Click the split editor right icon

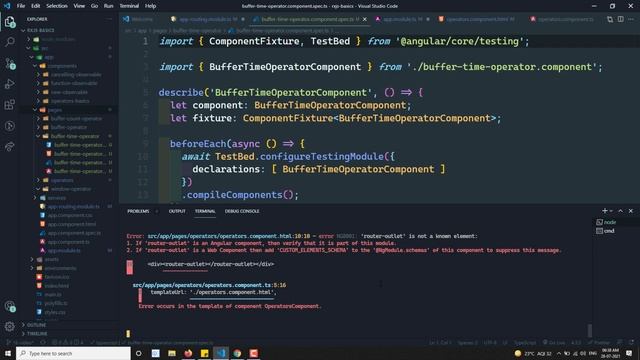[620, 19]
